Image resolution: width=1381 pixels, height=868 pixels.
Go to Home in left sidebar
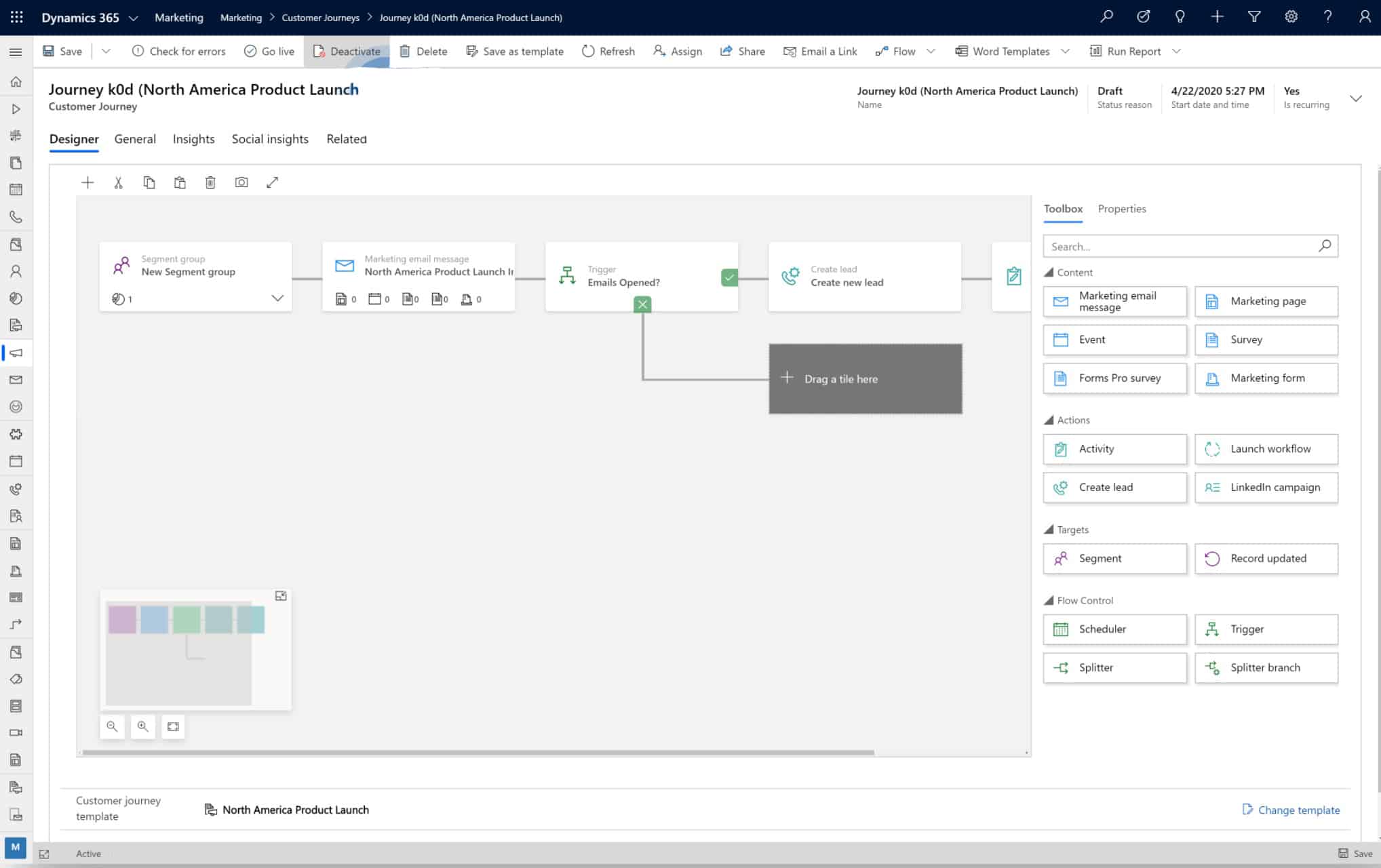tap(16, 82)
